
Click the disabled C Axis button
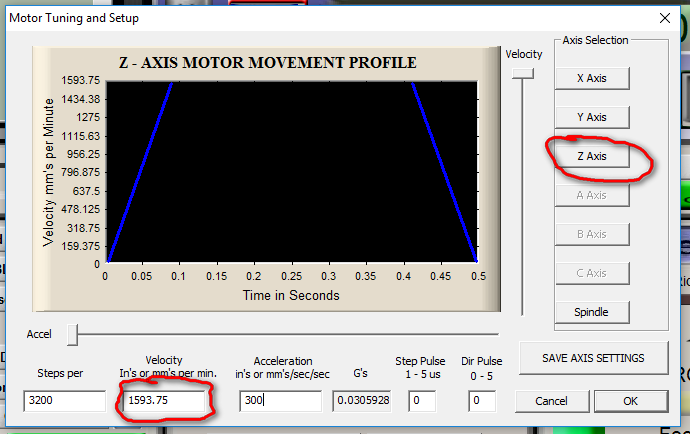[592, 273]
